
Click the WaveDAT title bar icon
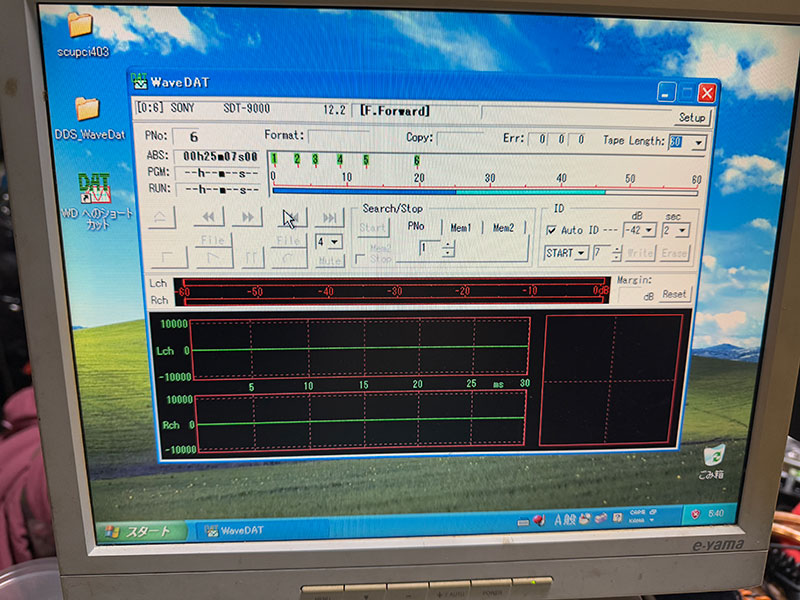pyautogui.click(x=139, y=81)
